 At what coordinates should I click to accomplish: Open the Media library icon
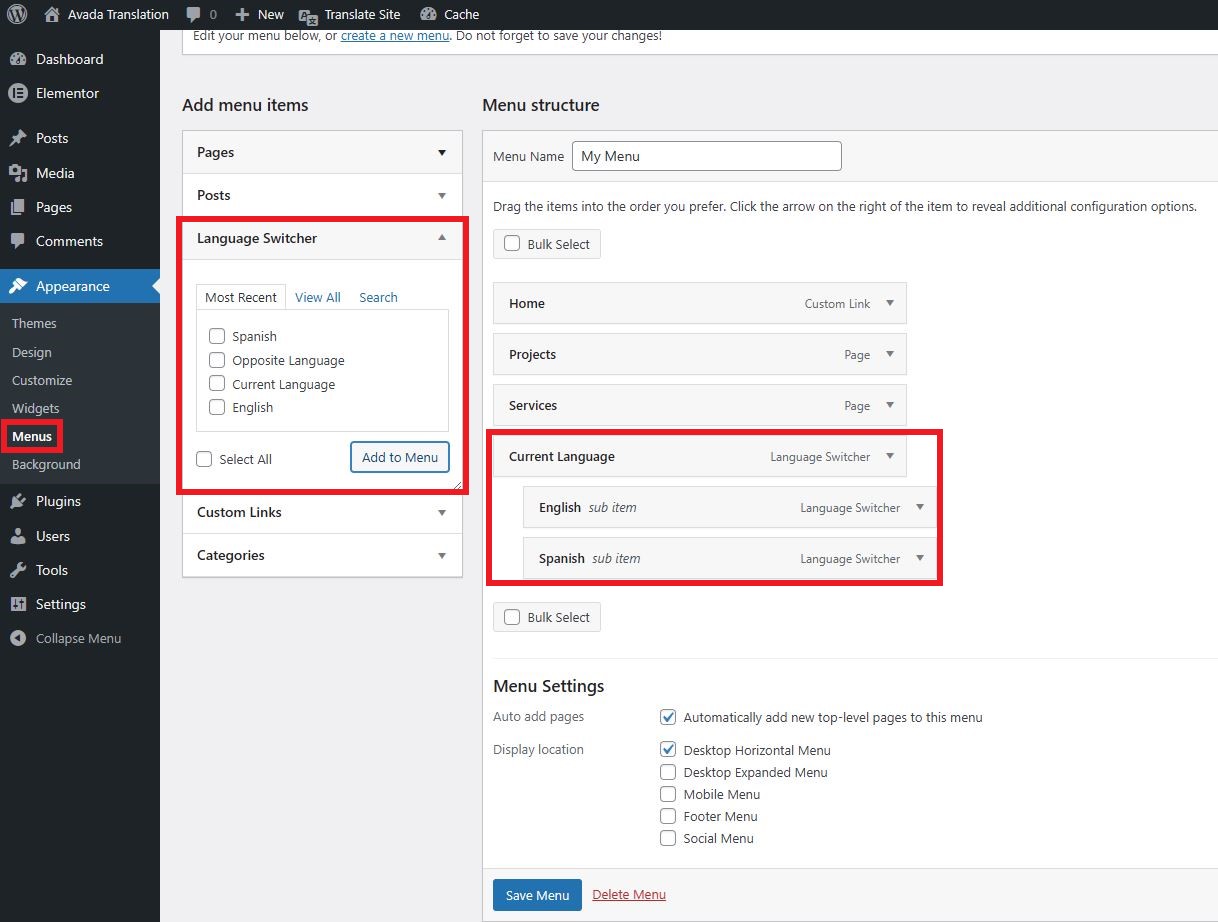click(21, 173)
